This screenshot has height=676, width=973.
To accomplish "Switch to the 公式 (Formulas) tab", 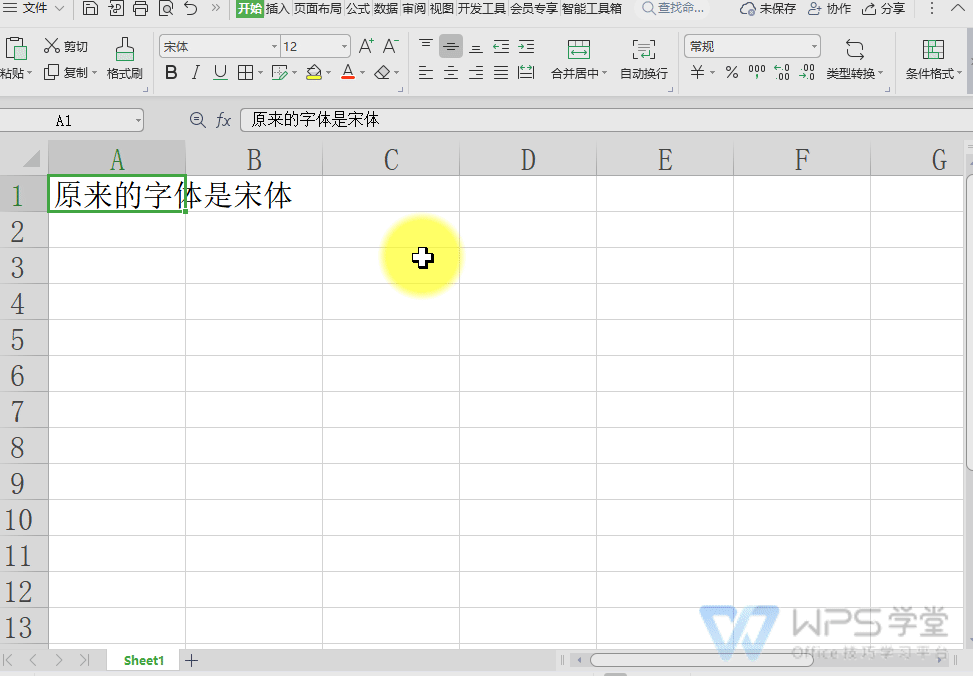I will coord(358,9).
